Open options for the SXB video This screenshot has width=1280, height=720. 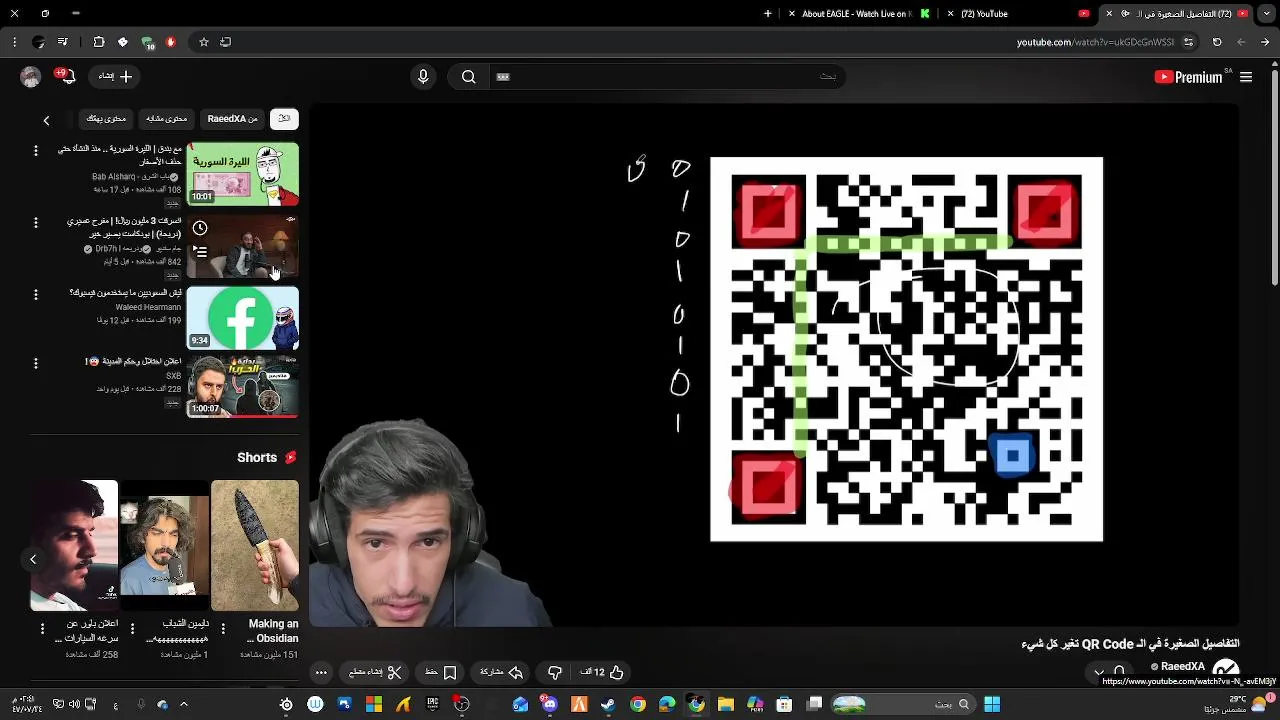pyautogui.click(x=36, y=363)
